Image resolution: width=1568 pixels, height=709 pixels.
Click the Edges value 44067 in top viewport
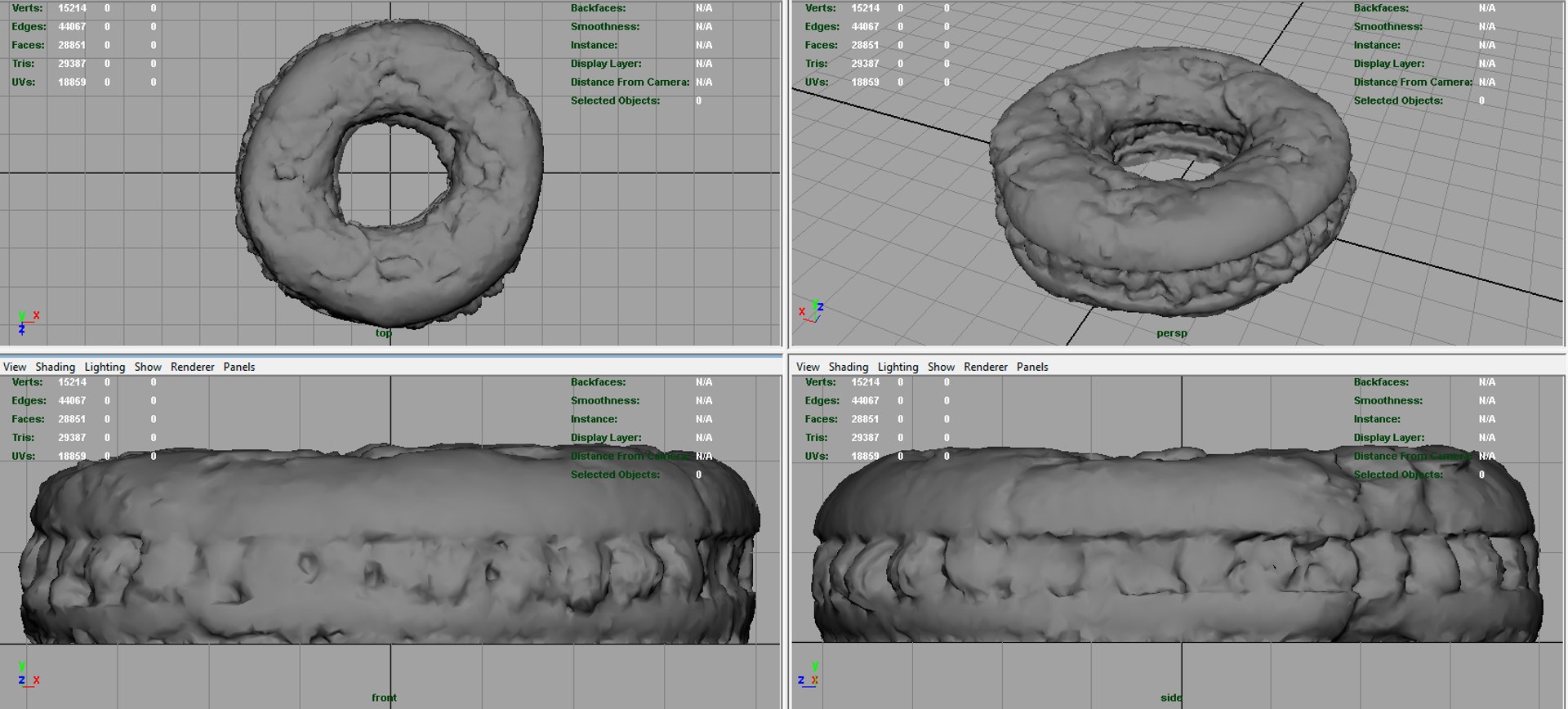(72, 27)
